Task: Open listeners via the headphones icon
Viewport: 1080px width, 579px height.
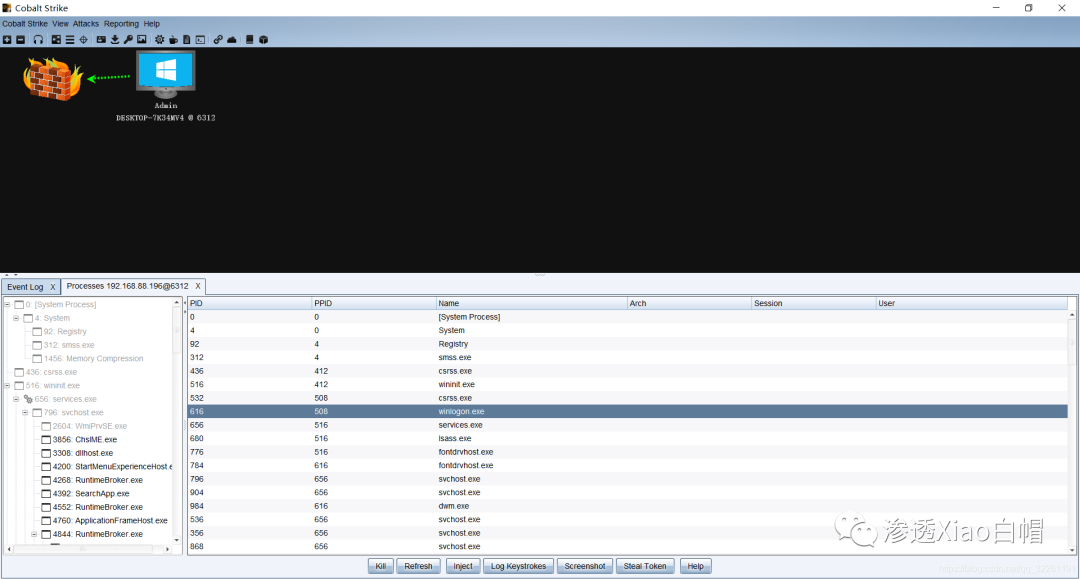Action: point(39,40)
